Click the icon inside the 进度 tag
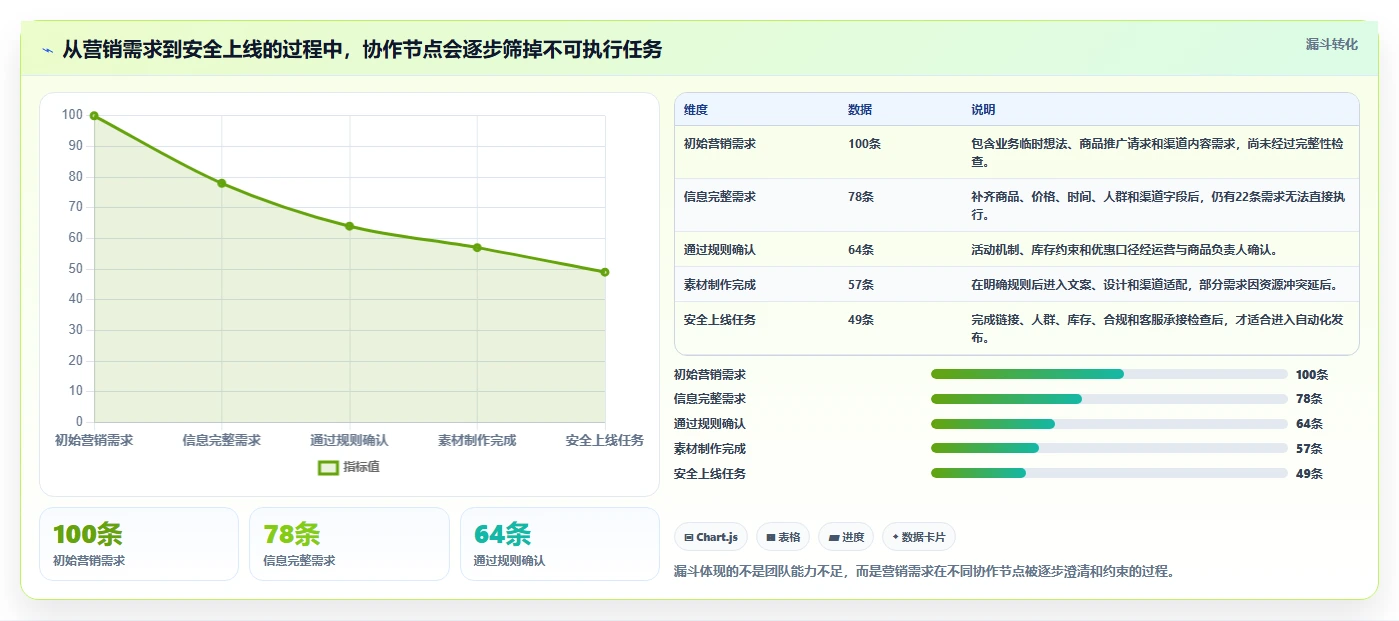This screenshot has height=621, width=1399. click(x=834, y=537)
